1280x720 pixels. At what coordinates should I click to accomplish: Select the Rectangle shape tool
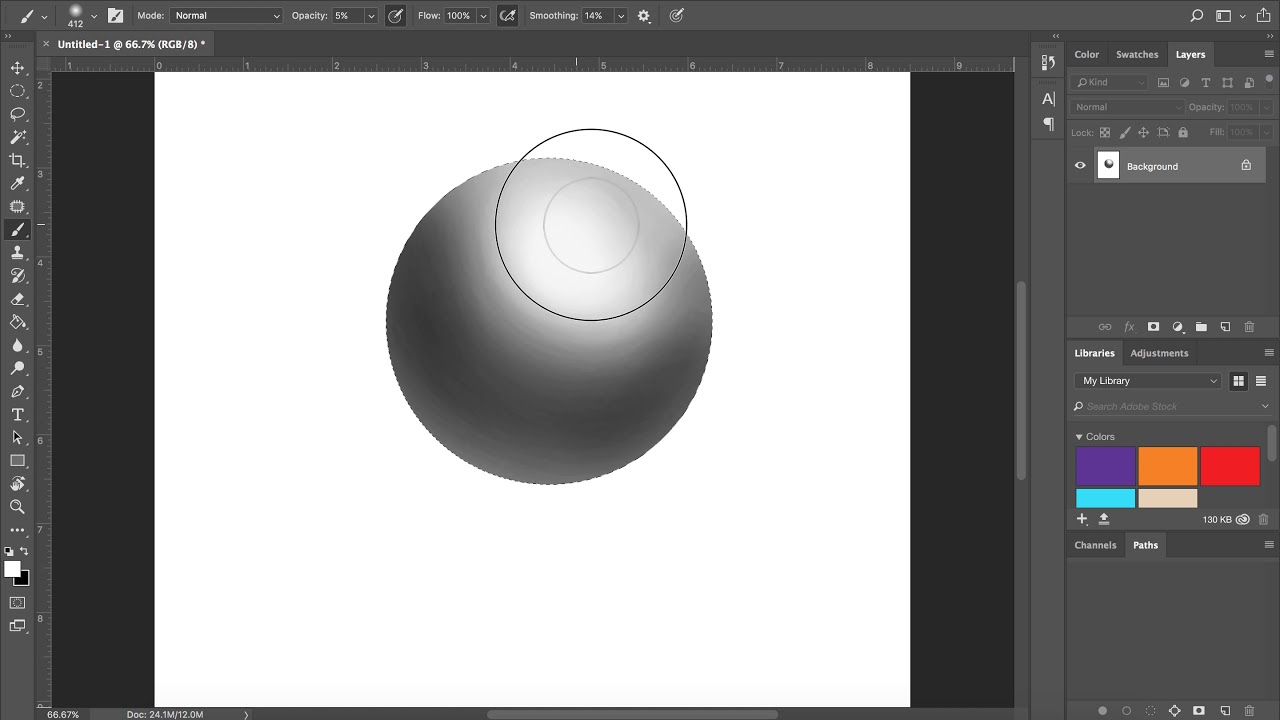pos(17,461)
